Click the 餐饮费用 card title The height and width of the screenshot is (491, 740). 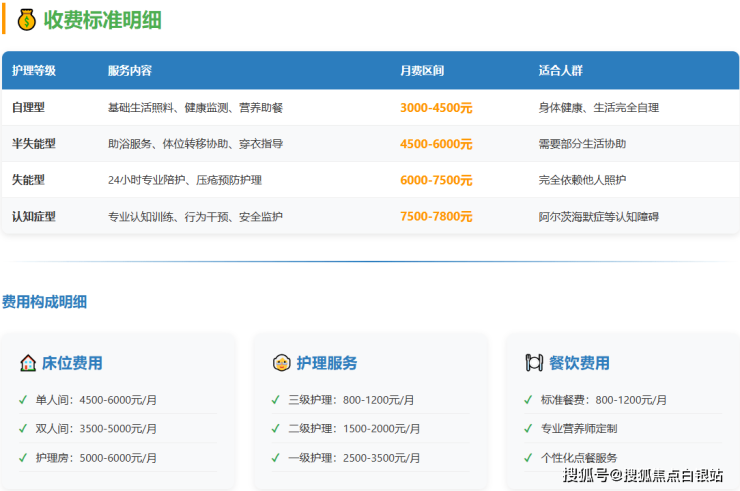[x=579, y=363]
